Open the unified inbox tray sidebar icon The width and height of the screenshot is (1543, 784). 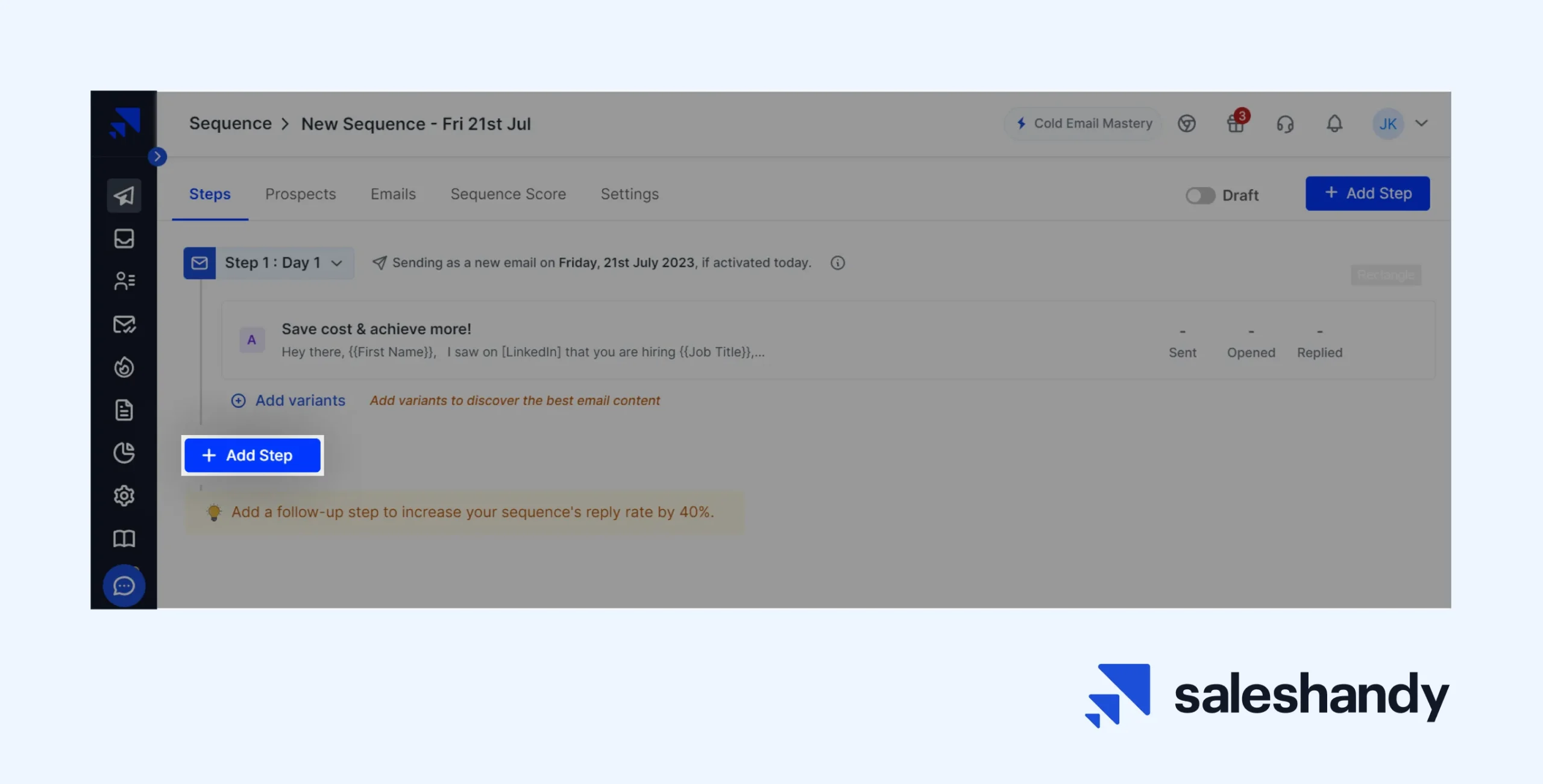coord(124,239)
